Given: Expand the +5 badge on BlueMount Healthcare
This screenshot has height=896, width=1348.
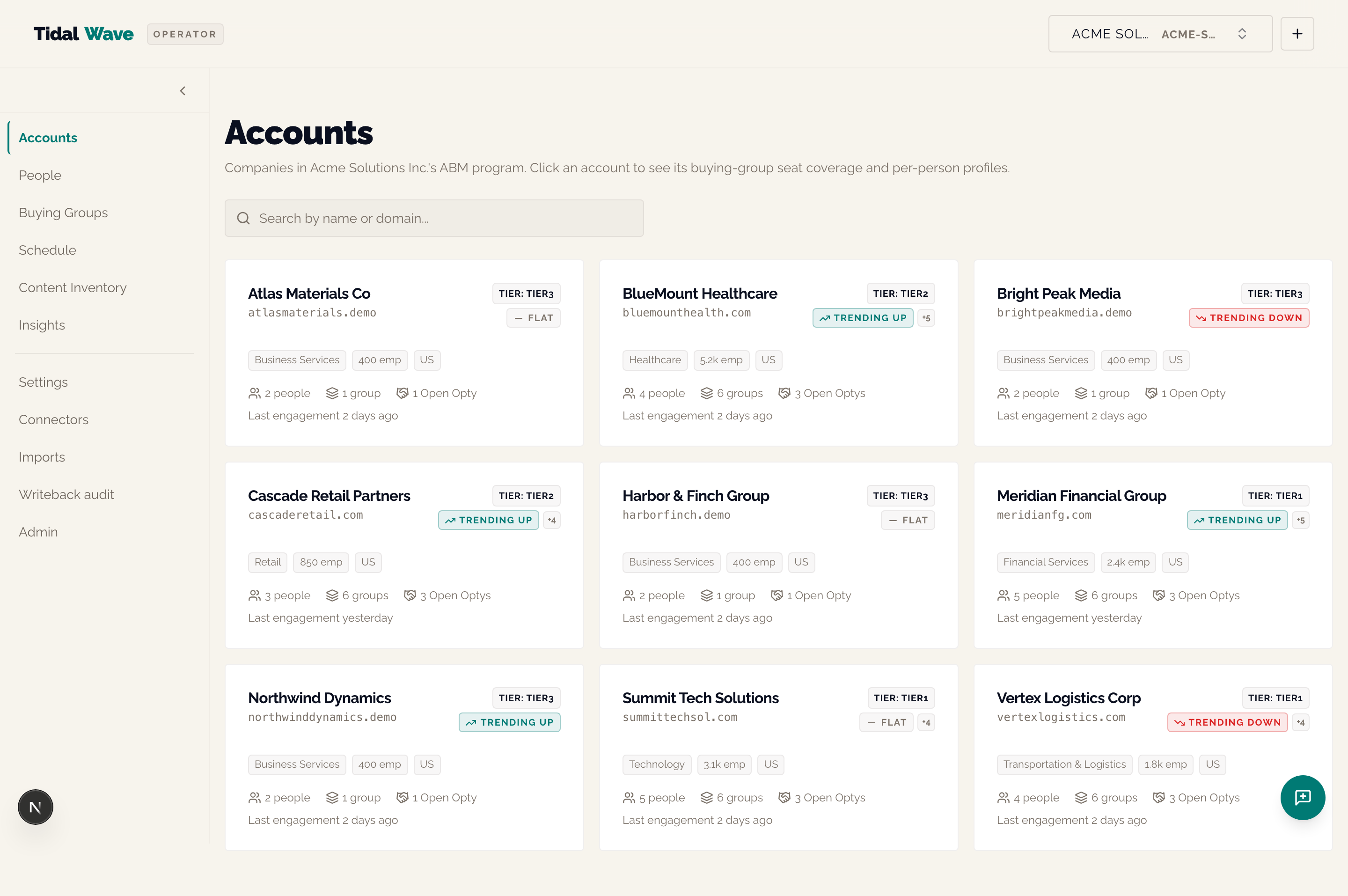Looking at the screenshot, I should (926, 318).
